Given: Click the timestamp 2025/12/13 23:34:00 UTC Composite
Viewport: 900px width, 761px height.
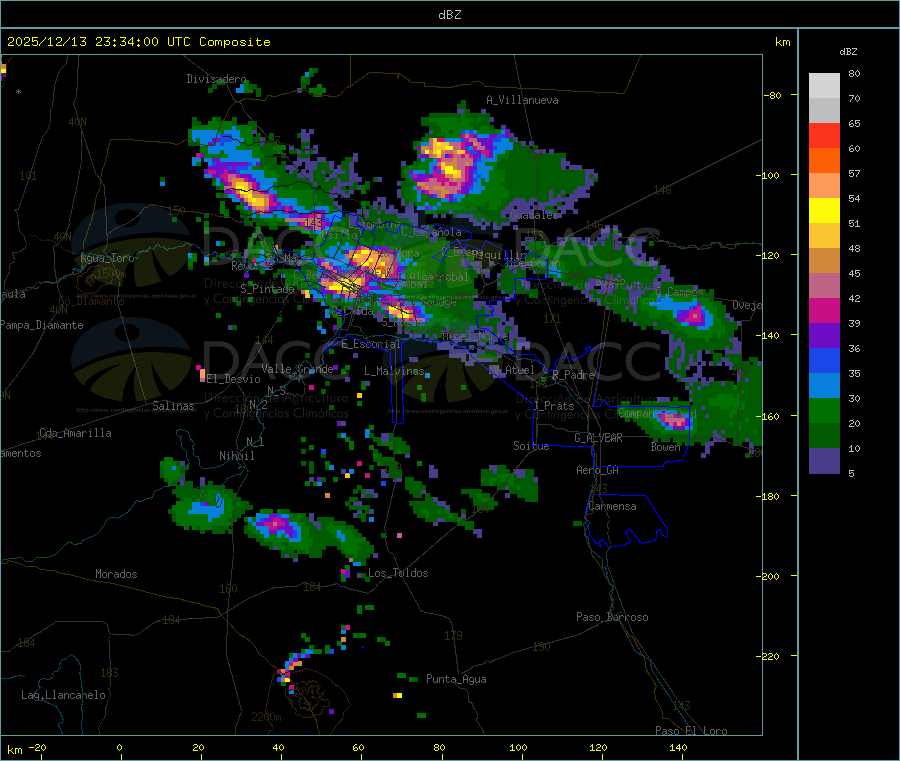Looking at the screenshot, I should (x=138, y=42).
